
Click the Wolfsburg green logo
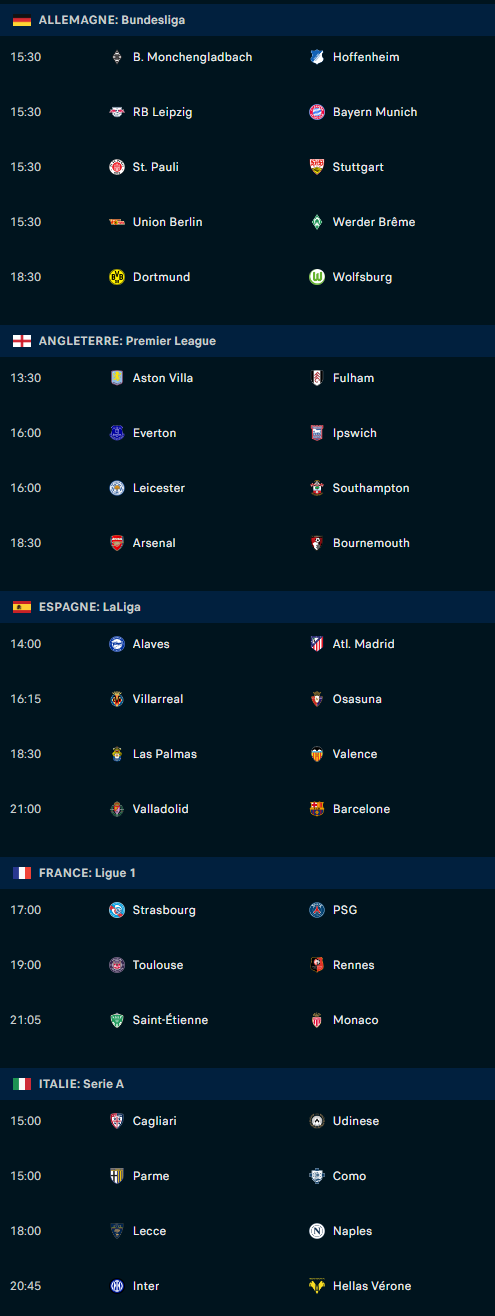click(x=317, y=277)
